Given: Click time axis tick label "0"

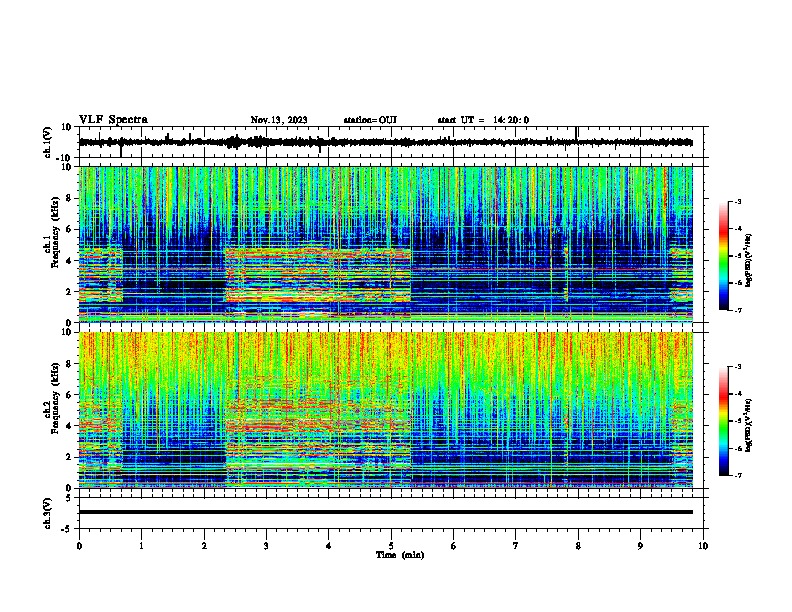Looking at the screenshot, I should [79, 546].
